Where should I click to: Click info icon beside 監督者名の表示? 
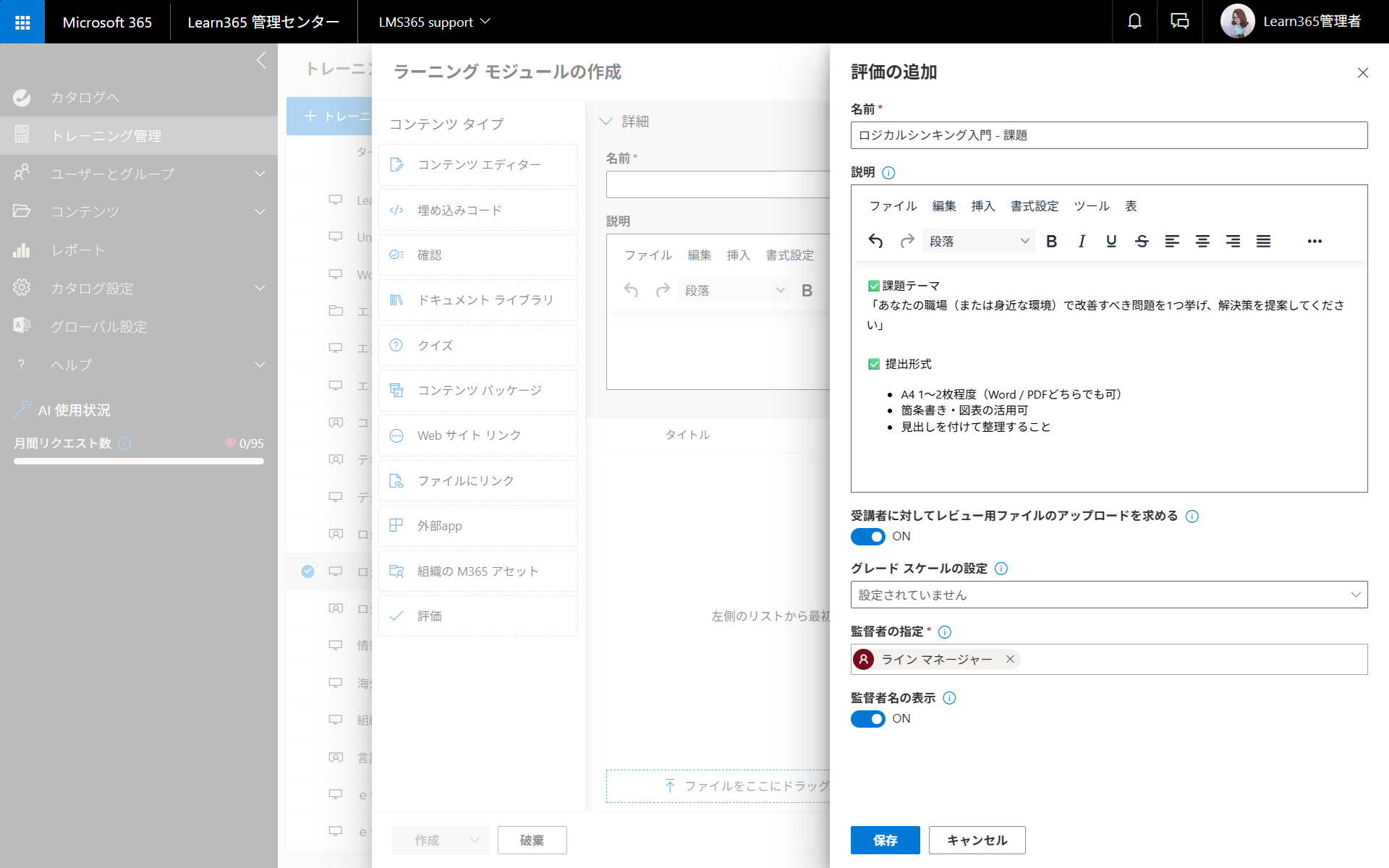950,698
